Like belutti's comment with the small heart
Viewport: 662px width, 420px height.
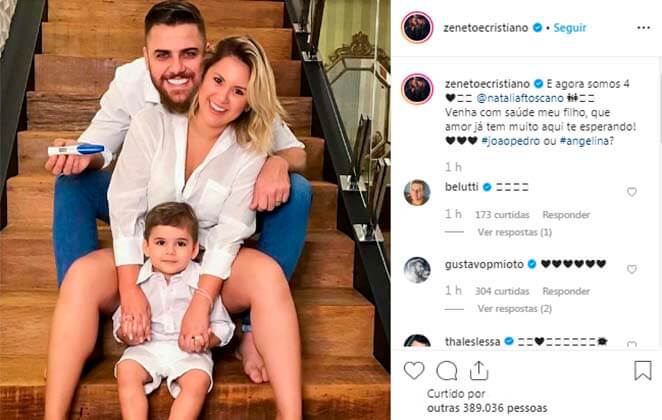(632, 192)
